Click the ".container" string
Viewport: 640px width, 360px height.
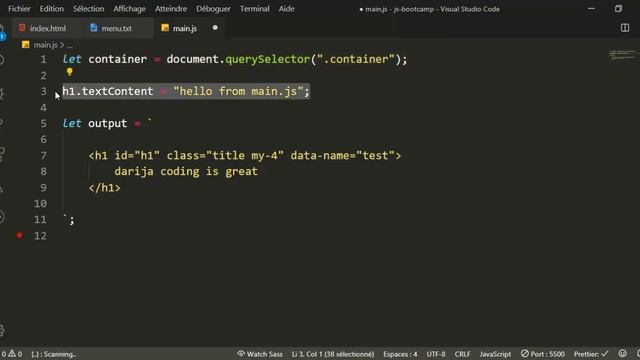coord(356,59)
